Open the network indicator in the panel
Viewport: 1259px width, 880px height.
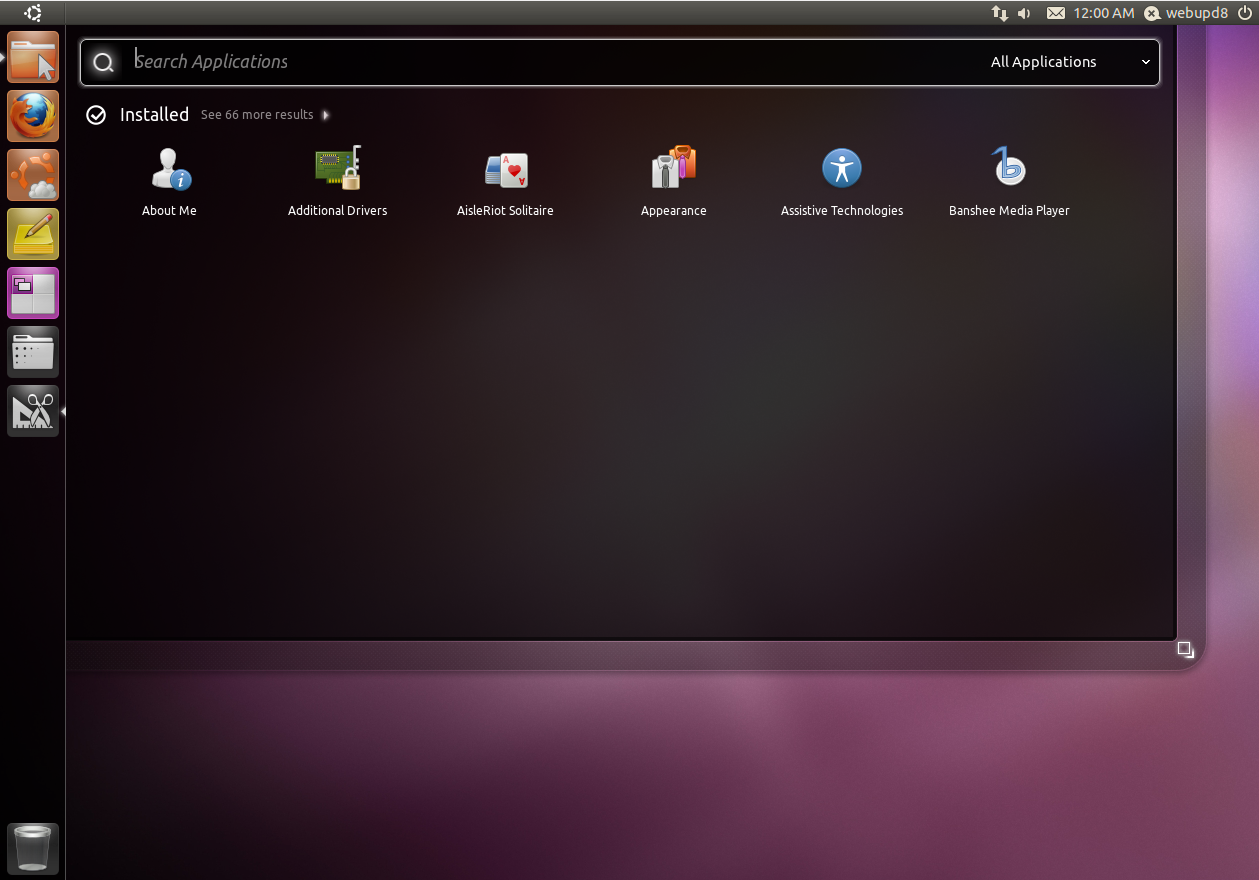coord(1000,13)
